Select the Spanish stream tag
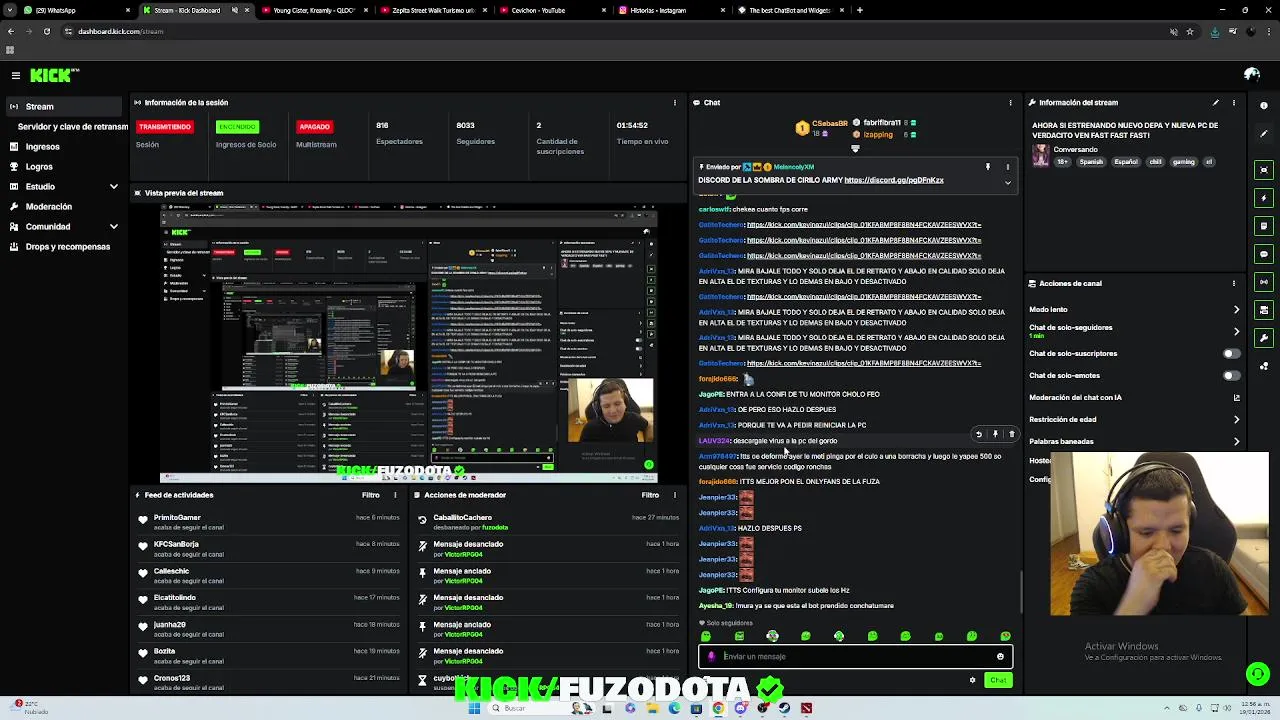The image size is (1280, 720). tap(1091, 162)
